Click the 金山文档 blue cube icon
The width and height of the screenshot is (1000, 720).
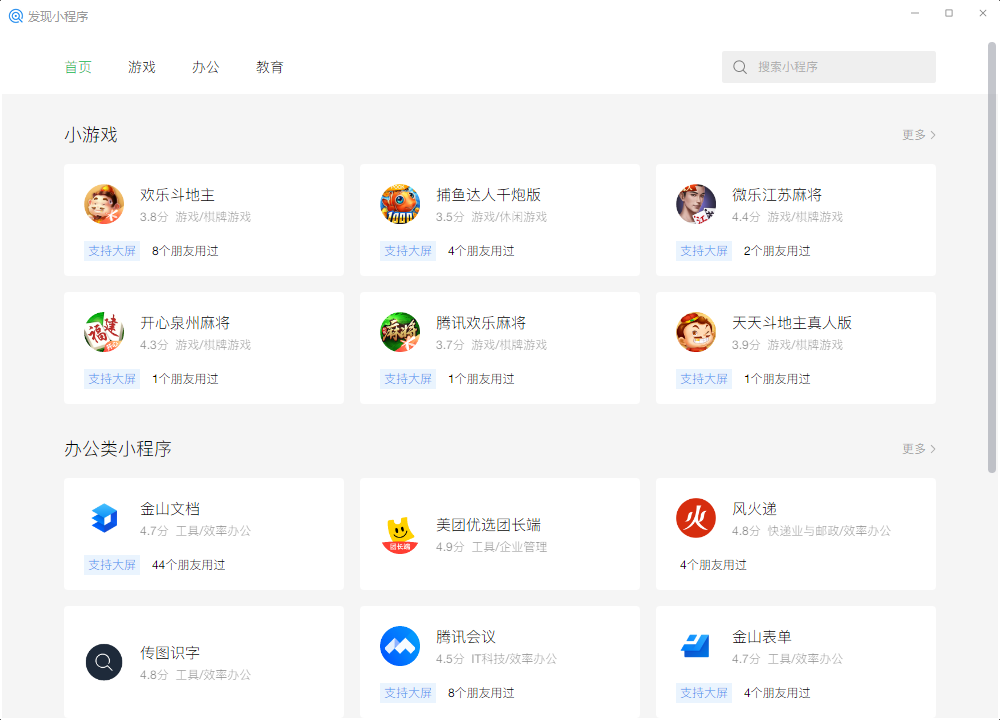[x=104, y=518]
